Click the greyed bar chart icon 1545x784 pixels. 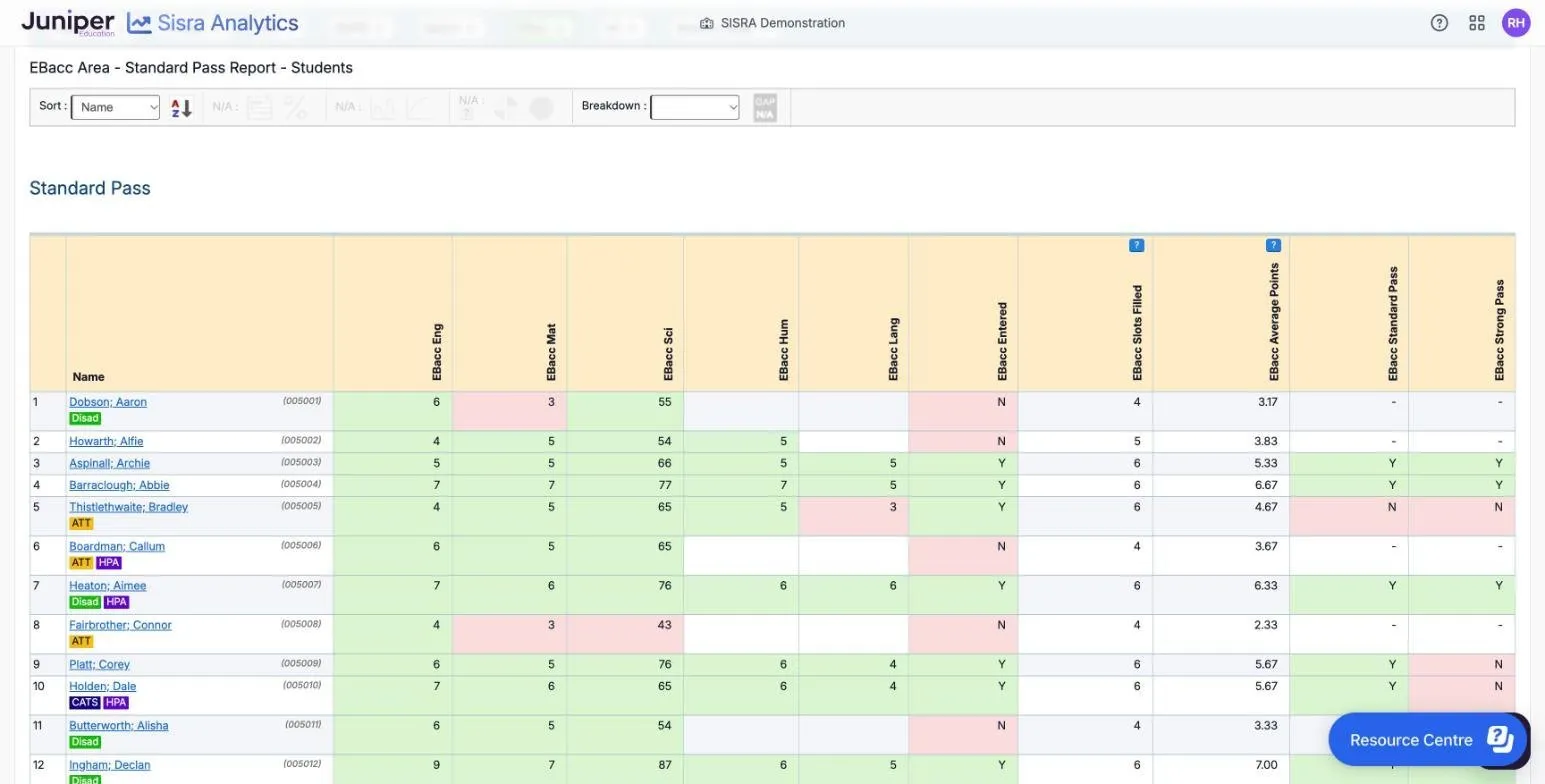coord(383,108)
